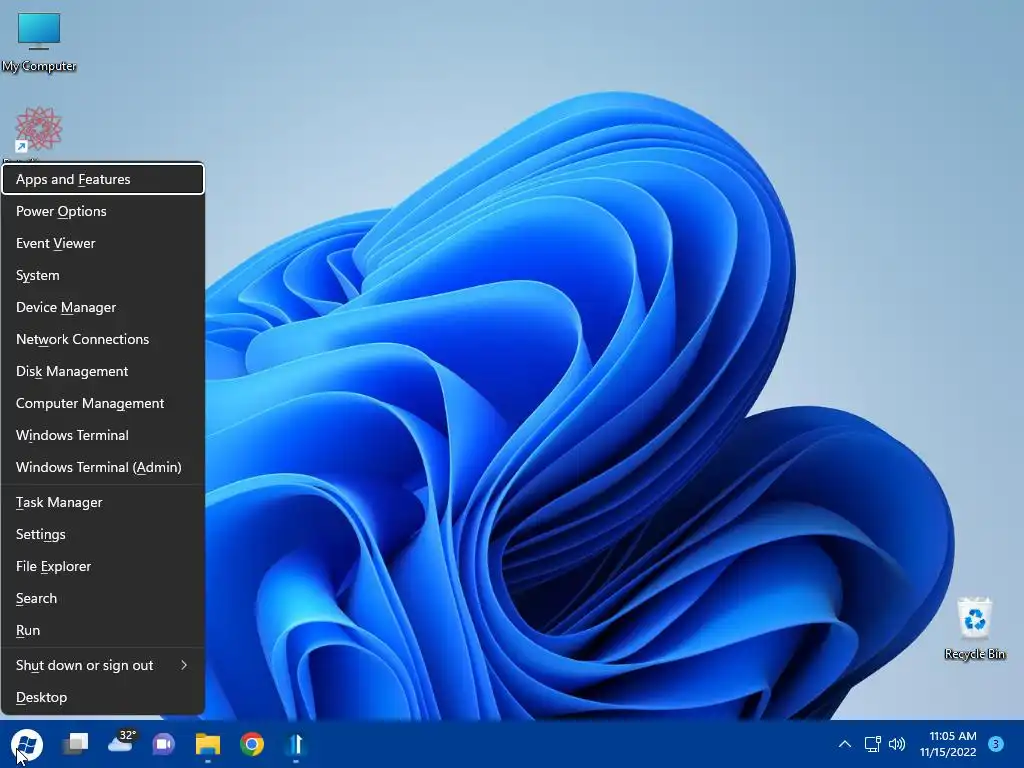
Task: Open Task Manager
Action: tap(103, 502)
